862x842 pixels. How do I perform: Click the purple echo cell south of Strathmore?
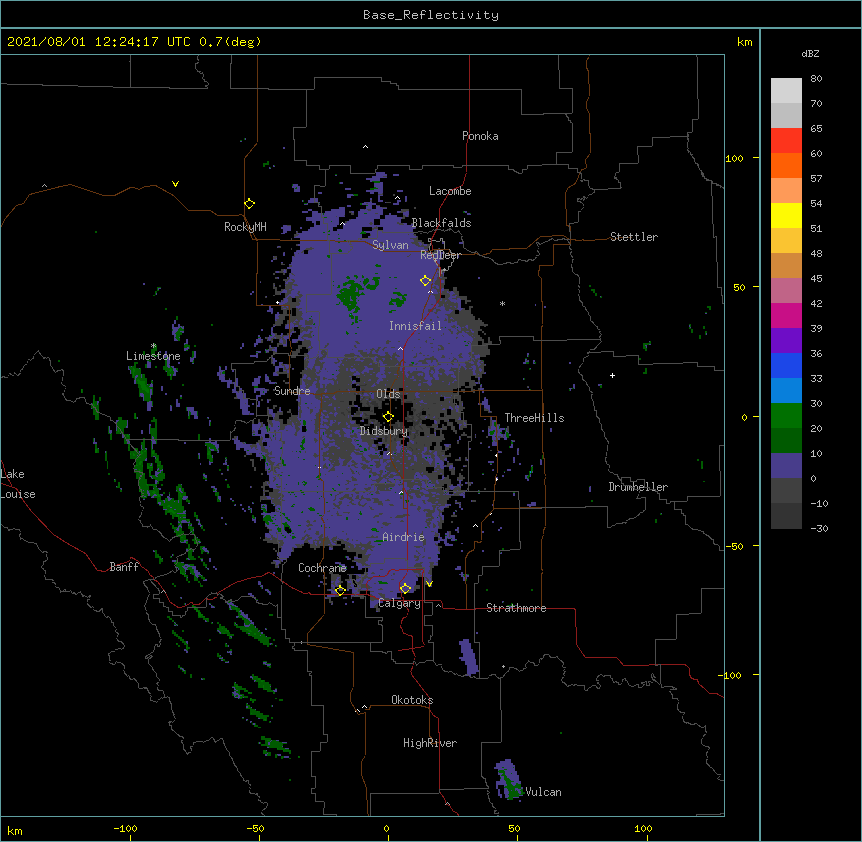click(x=468, y=657)
